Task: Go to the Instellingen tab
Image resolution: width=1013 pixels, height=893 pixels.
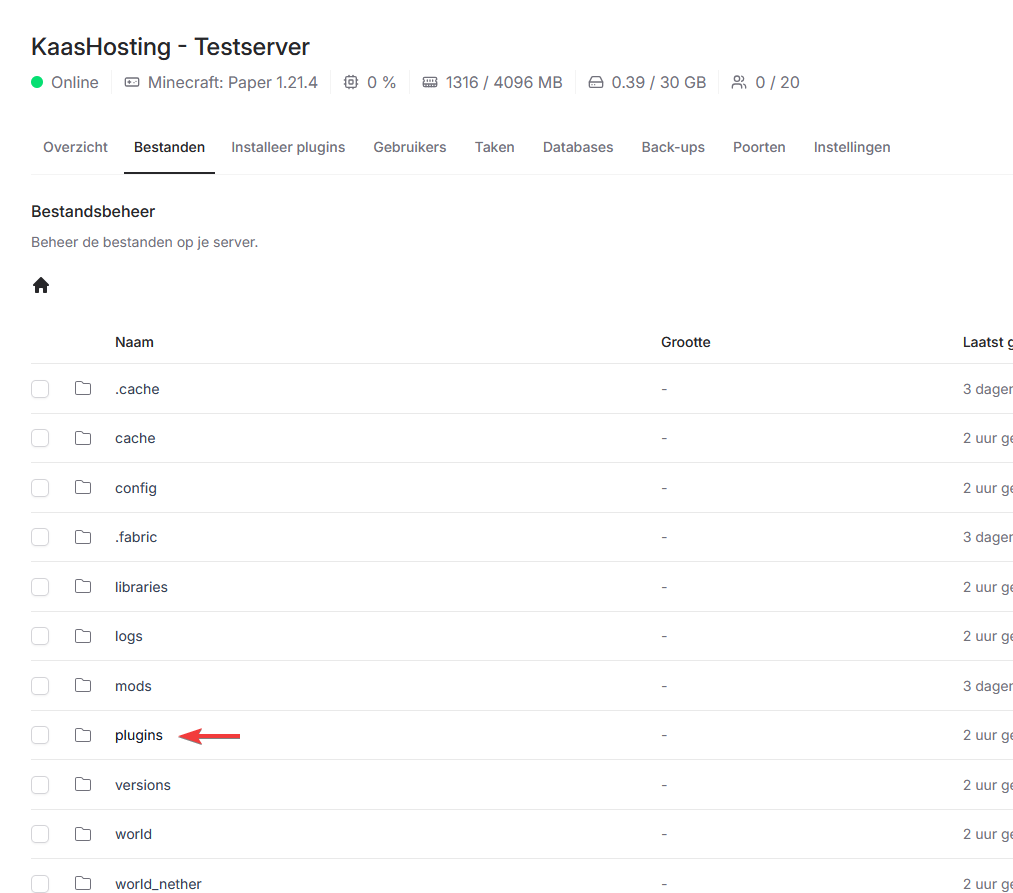Action: [x=852, y=147]
